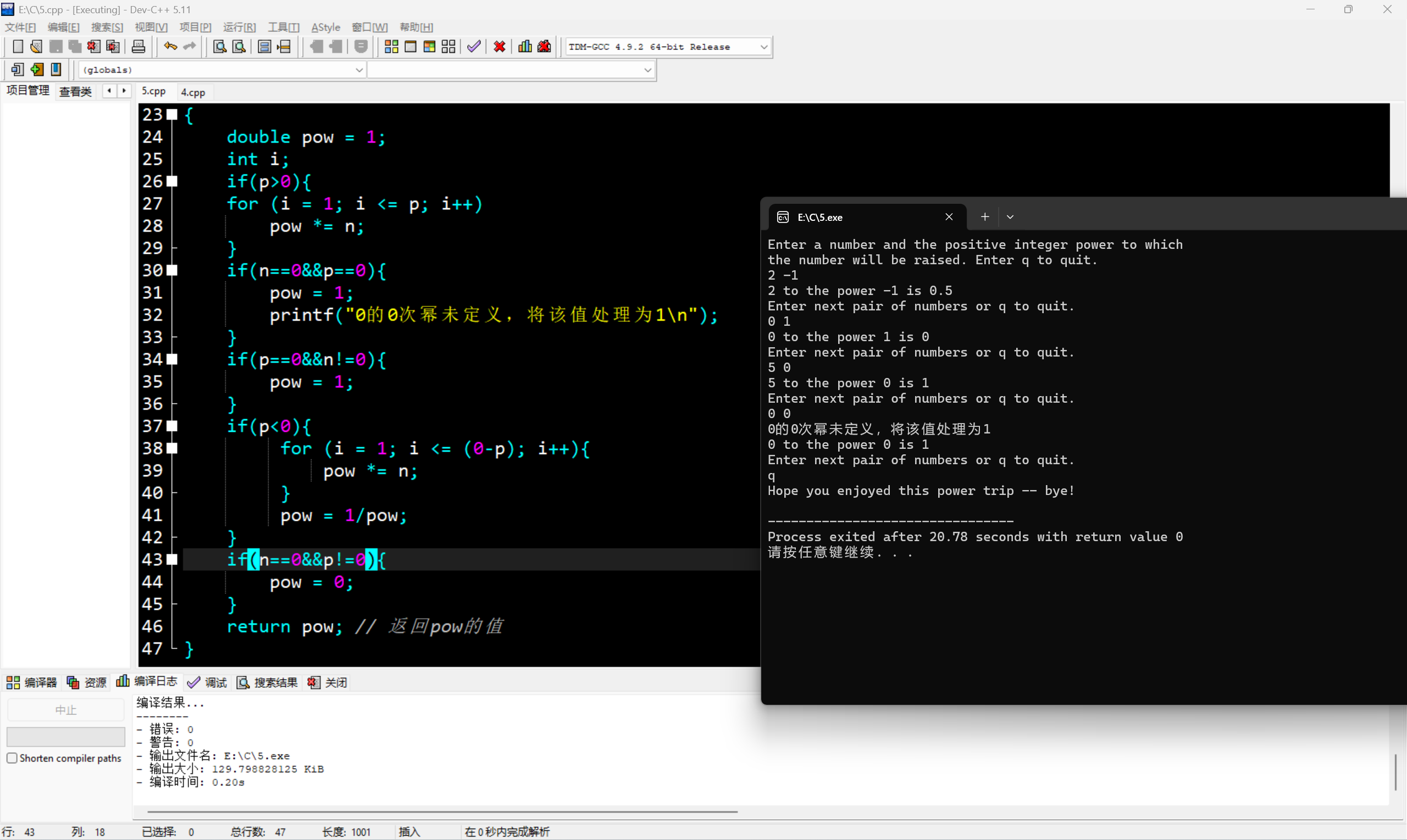Click the Undo arrow icon
The image size is (1407, 840).
tap(170, 47)
